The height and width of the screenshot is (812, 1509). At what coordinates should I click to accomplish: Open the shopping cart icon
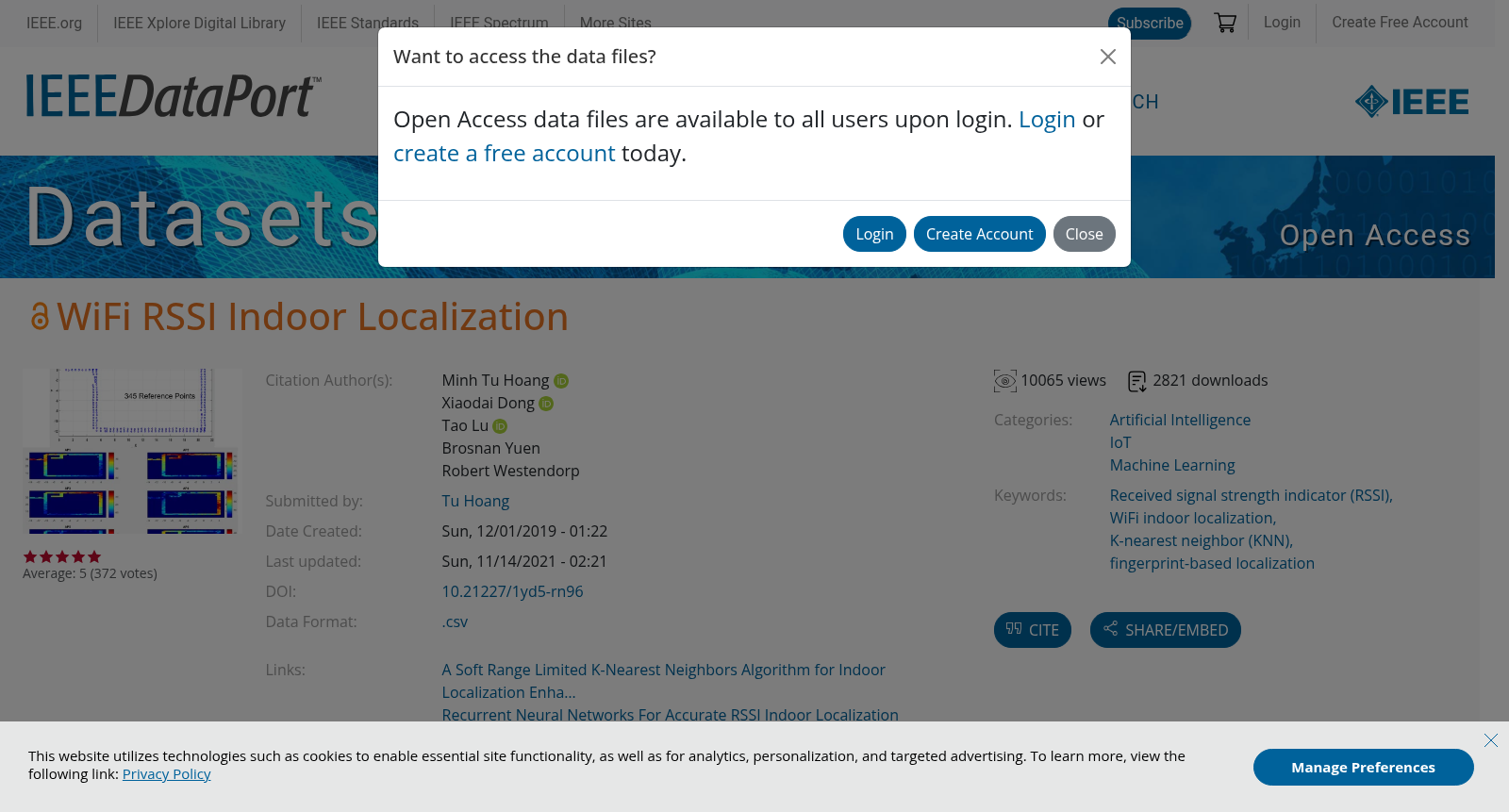point(1225,23)
